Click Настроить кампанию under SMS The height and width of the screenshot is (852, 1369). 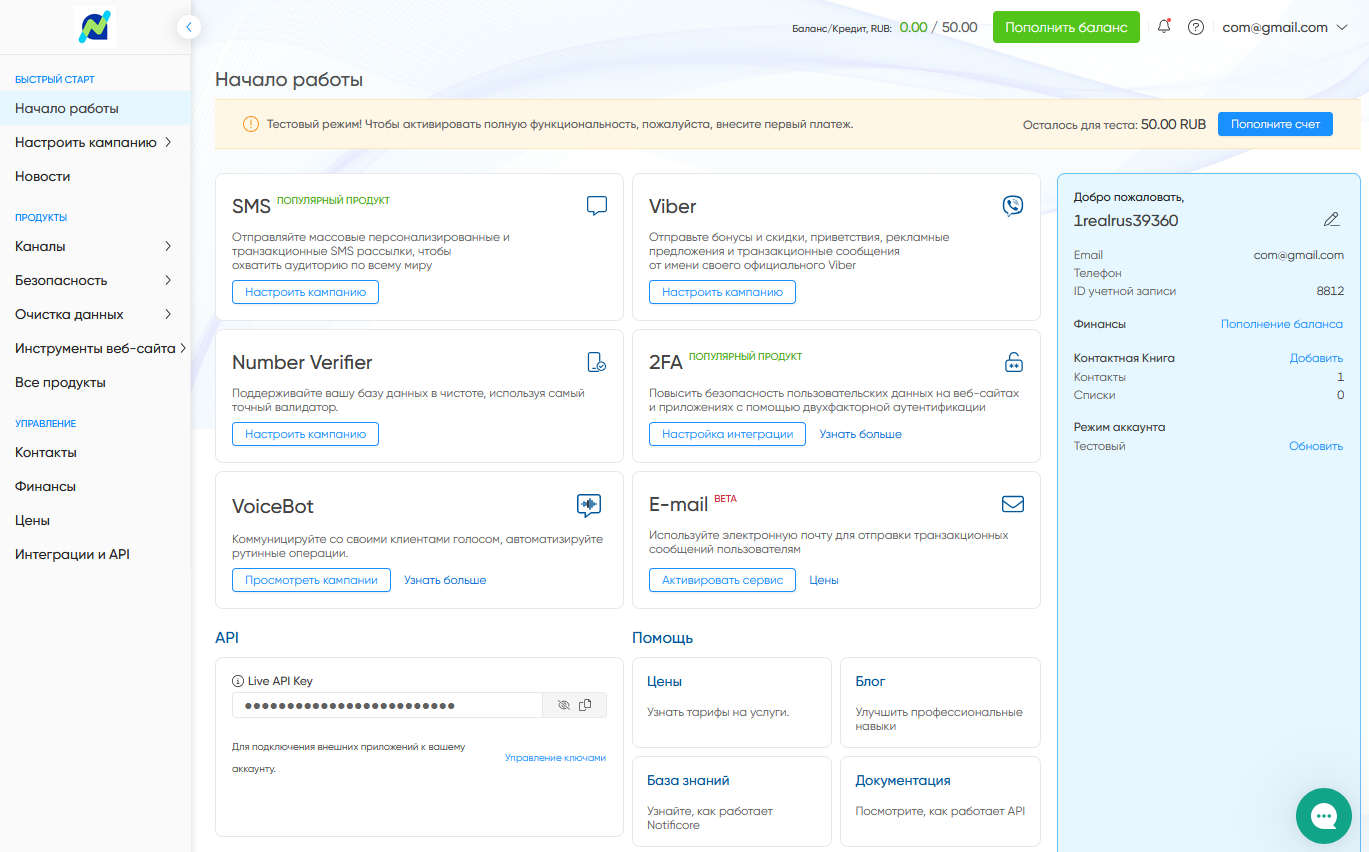305,292
